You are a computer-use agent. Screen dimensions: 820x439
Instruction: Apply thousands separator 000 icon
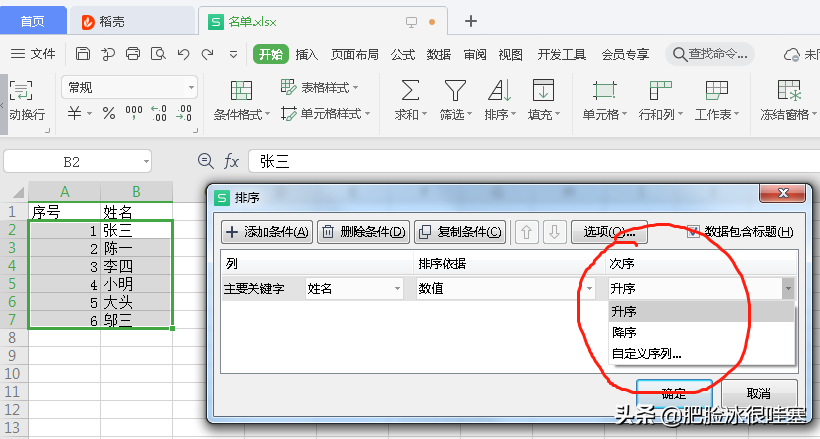(x=134, y=113)
